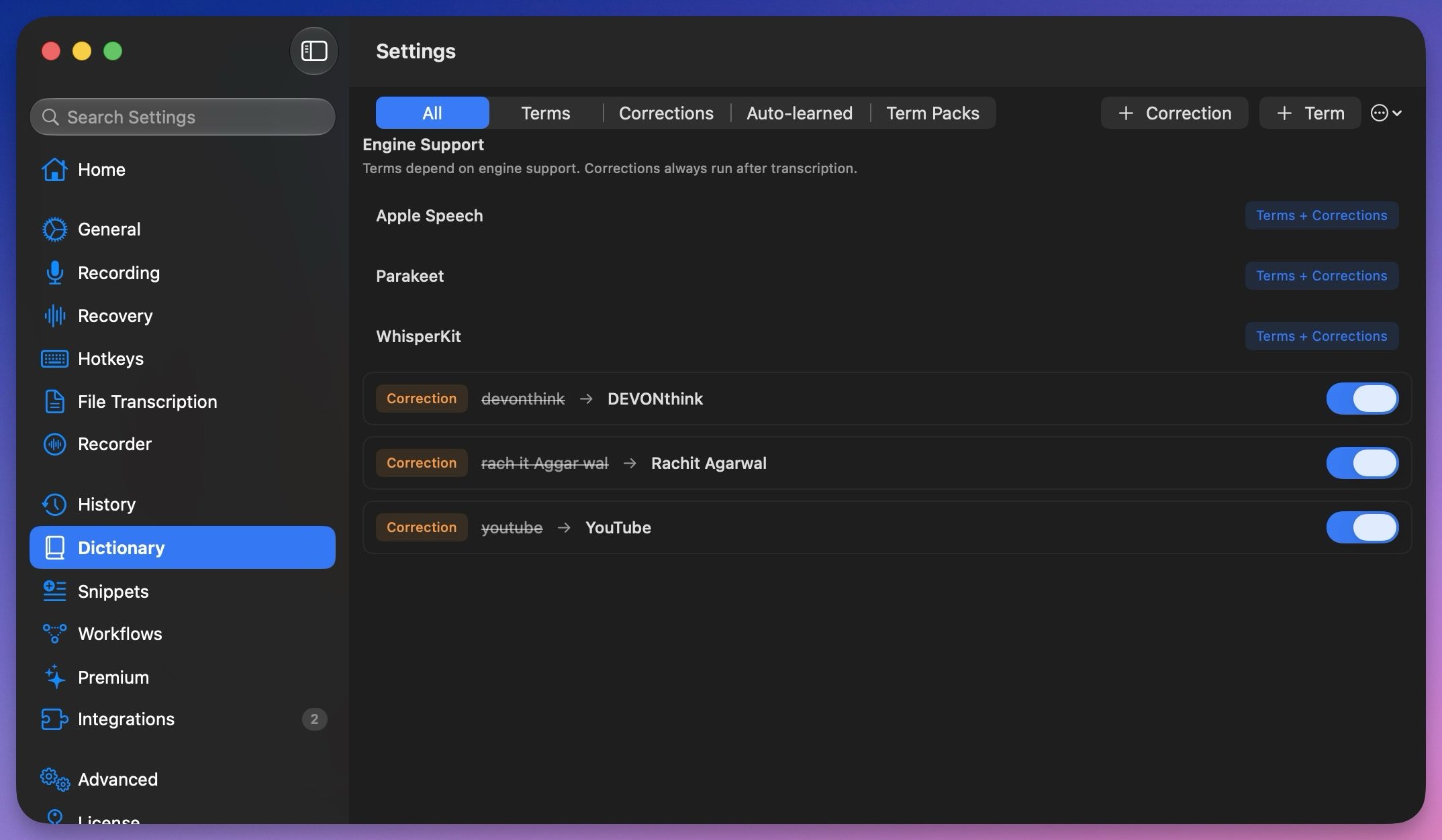Click the Apple Speech engine row label
Screen dimensions: 1442x840
430,215
